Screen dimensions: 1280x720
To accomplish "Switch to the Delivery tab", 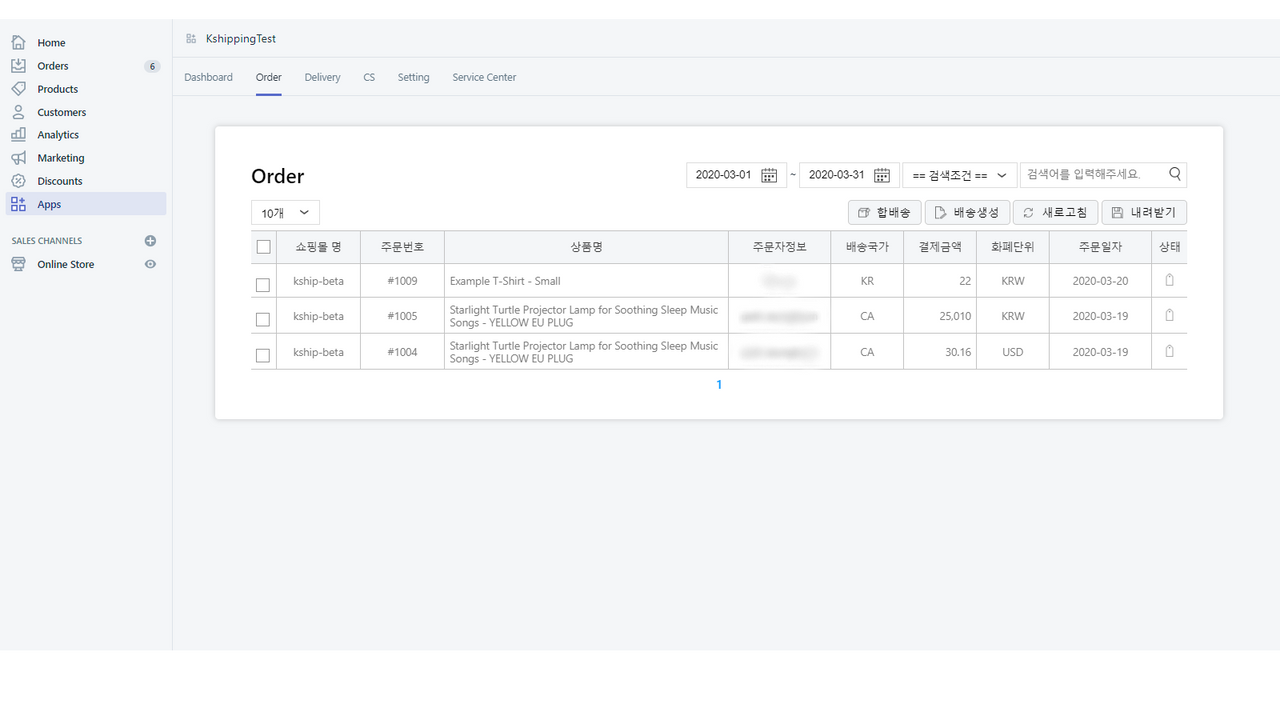I will click(x=322, y=77).
